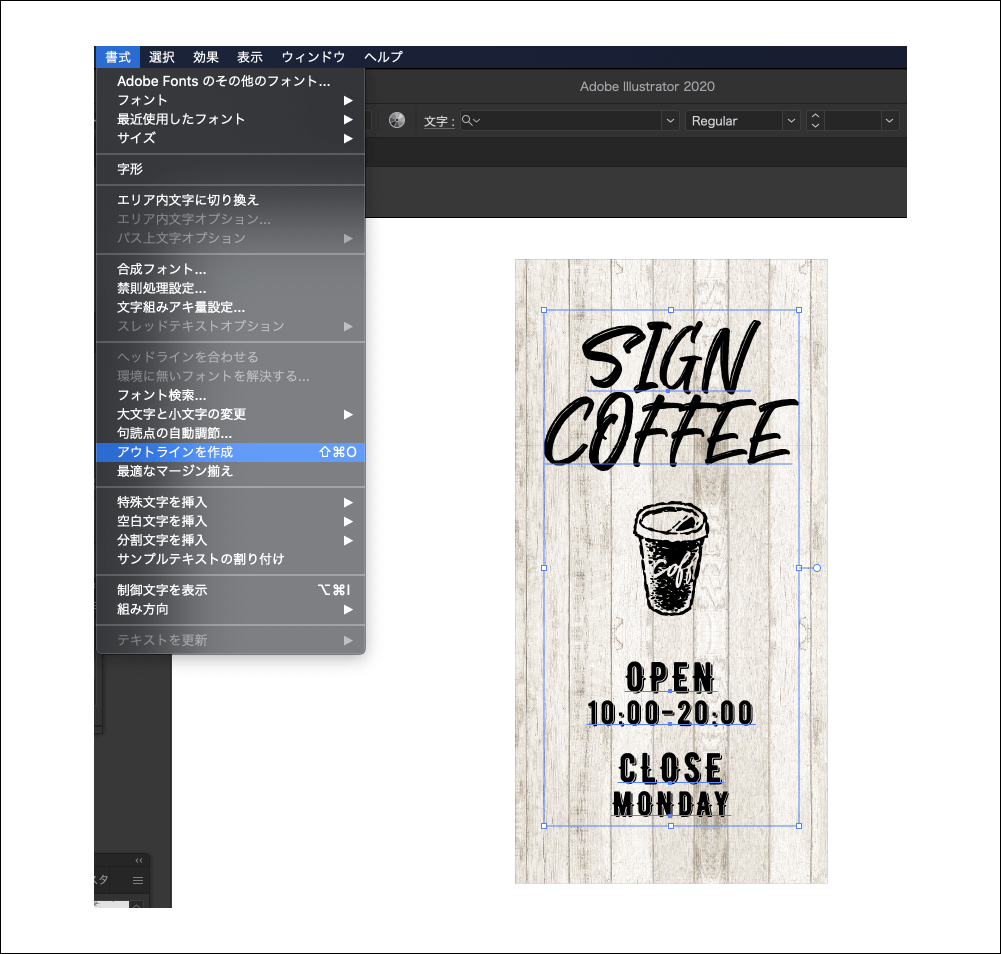Viewport: 1001px width, 954px height.
Task: Expand the フォント submenu
Action: coord(230,100)
